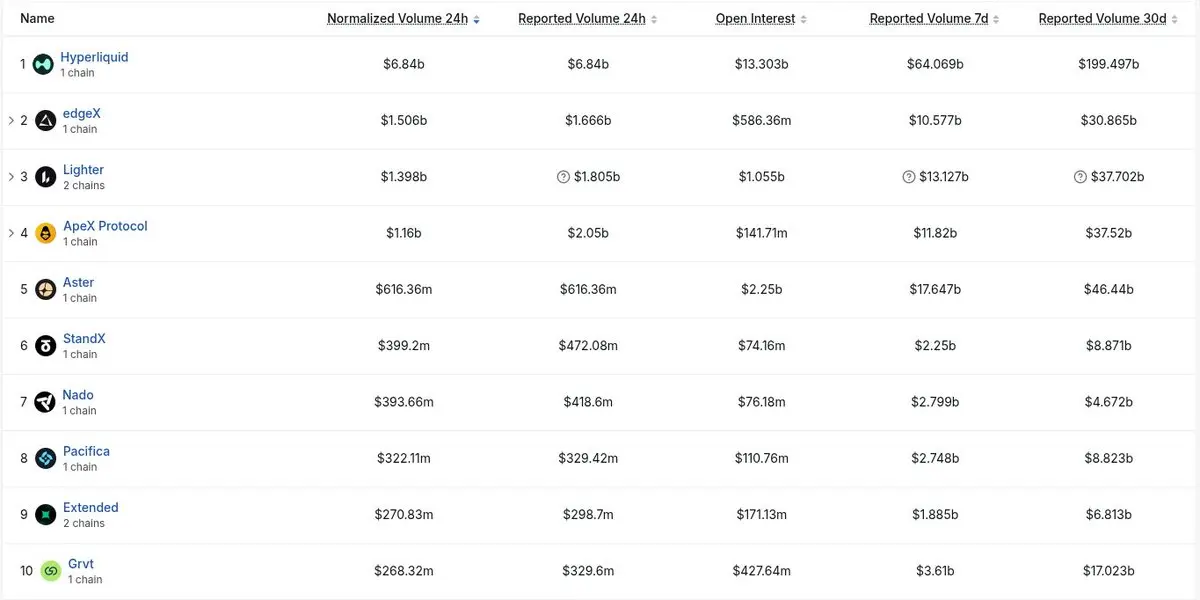Click the ApeX Protocol logo icon
This screenshot has height=600, width=1200.
point(45,233)
